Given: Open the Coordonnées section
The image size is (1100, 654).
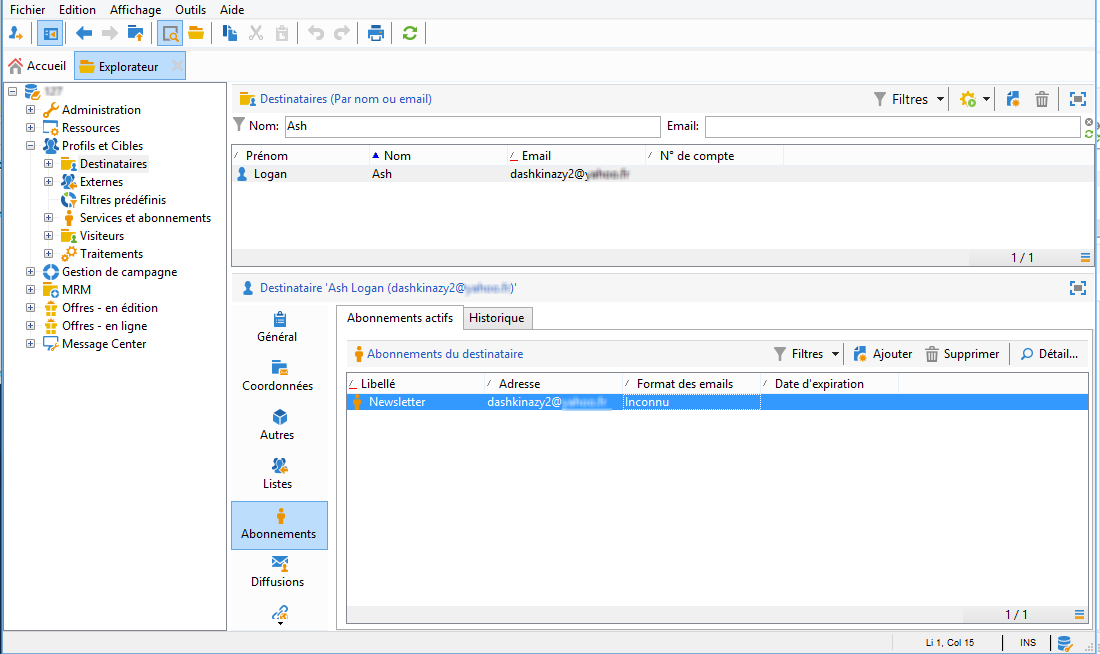Looking at the screenshot, I should click(278, 376).
